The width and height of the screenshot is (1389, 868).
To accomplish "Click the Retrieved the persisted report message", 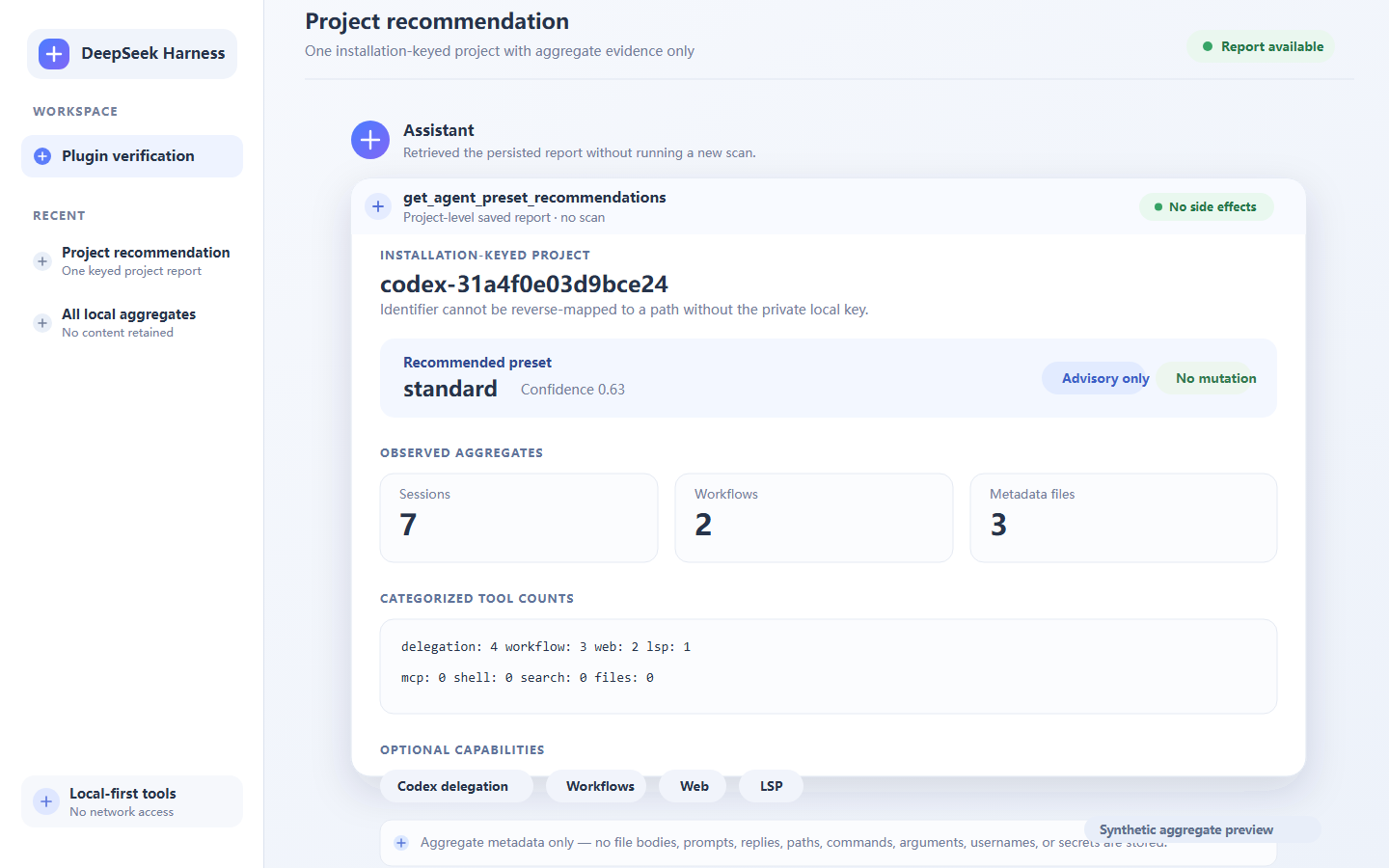I will click(x=580, y=152).
